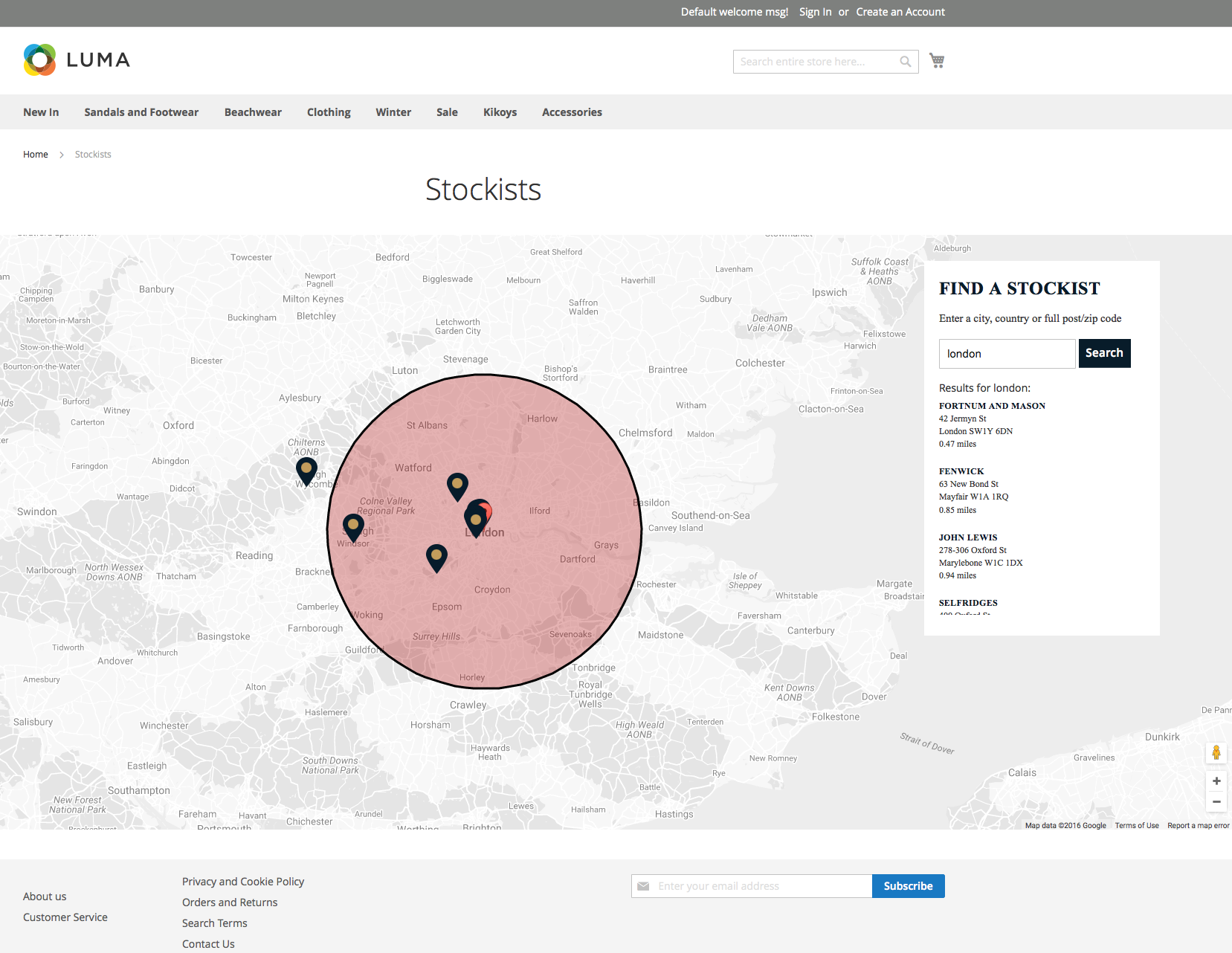
Task: Click the LUMA wordmark text
Action: coord(98,60)
